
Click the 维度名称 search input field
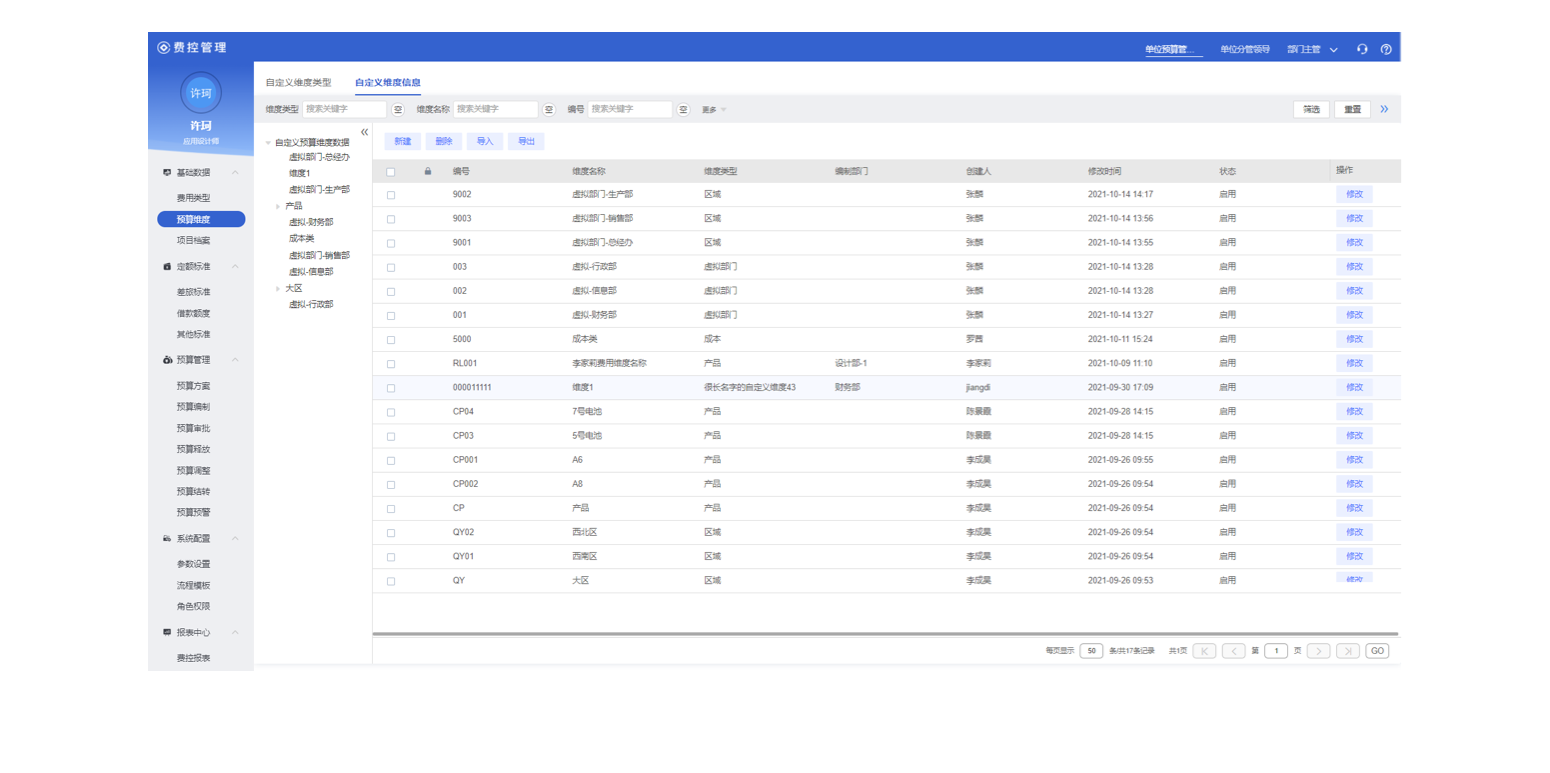pos(495,110)
